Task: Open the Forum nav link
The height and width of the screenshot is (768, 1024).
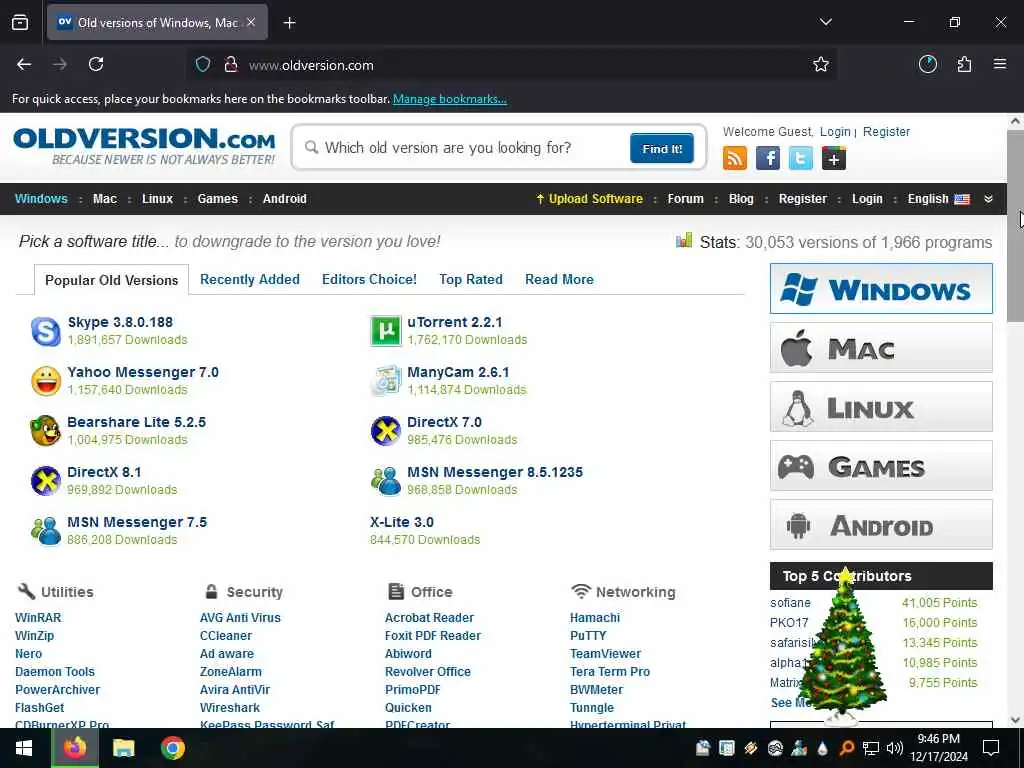Action: pos(685,199)
